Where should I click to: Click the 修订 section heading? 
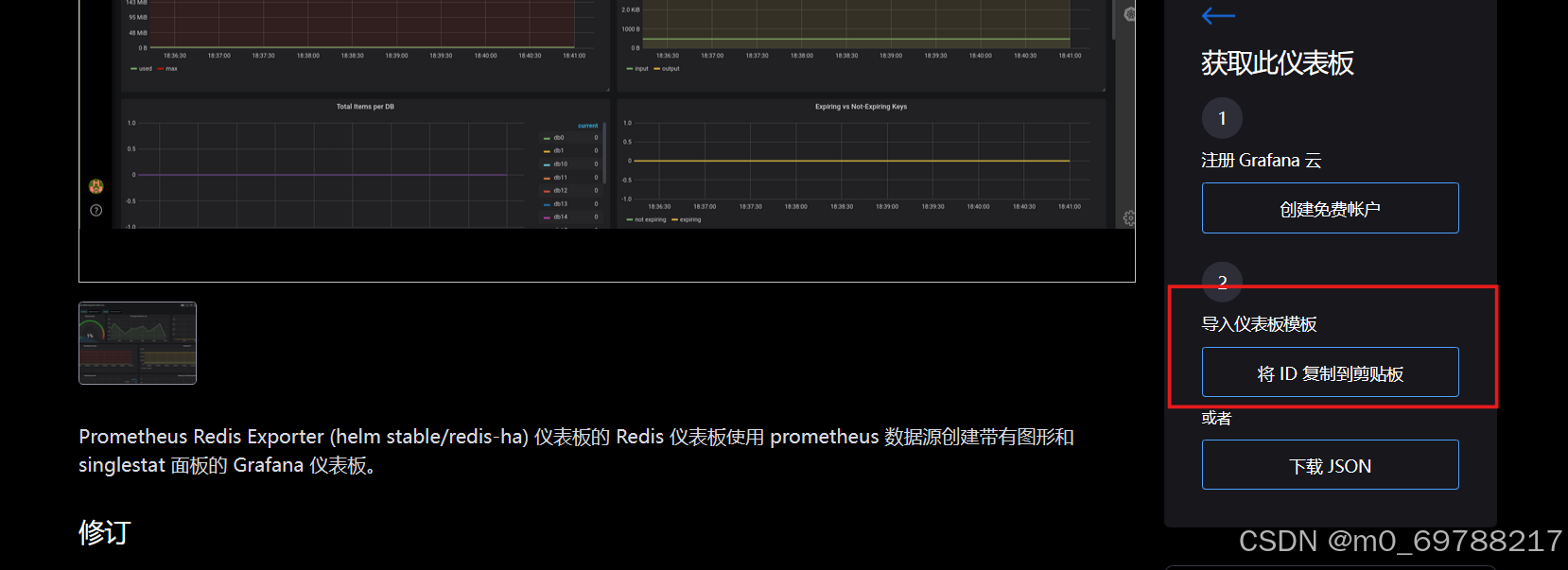(105, 532)
